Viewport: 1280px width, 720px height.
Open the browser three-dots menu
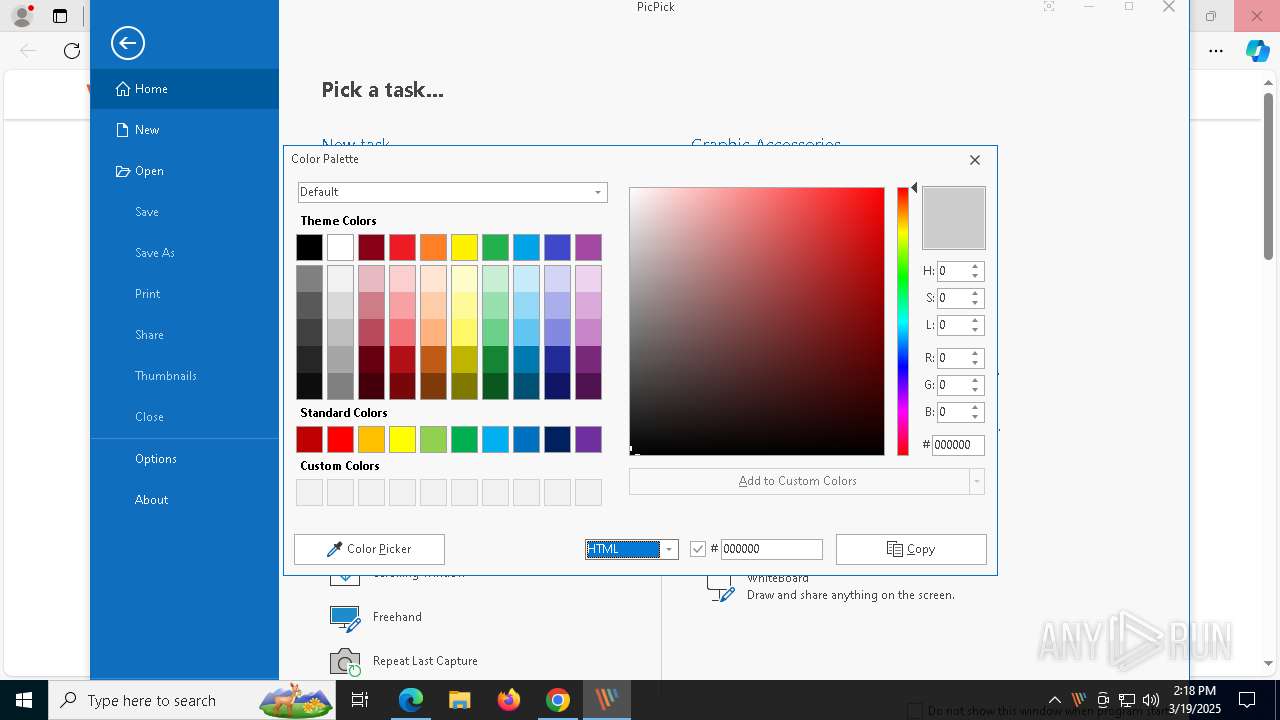1216,51
